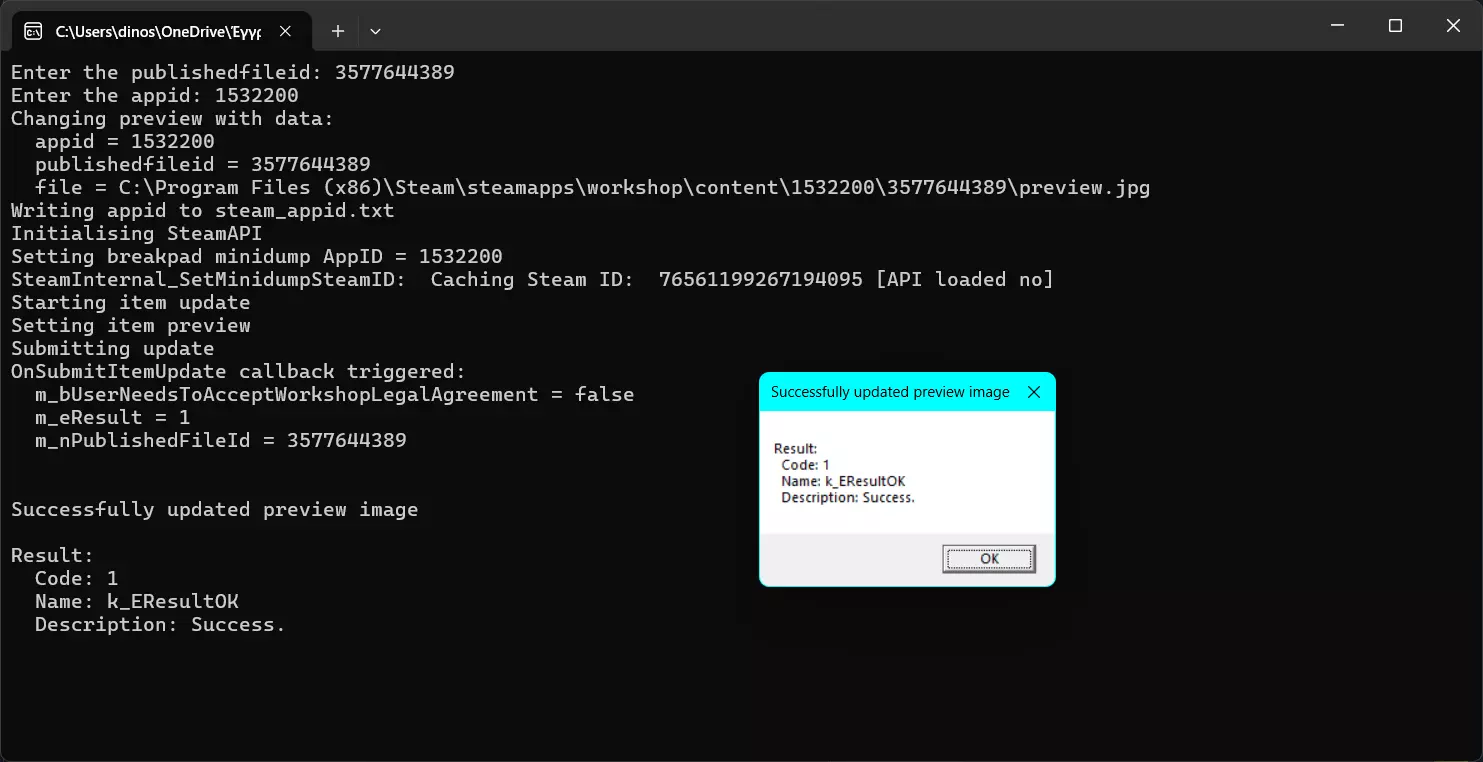Open a new terminal tab
Viewport: 1483px width, 762px height.
tap(338, 31)
